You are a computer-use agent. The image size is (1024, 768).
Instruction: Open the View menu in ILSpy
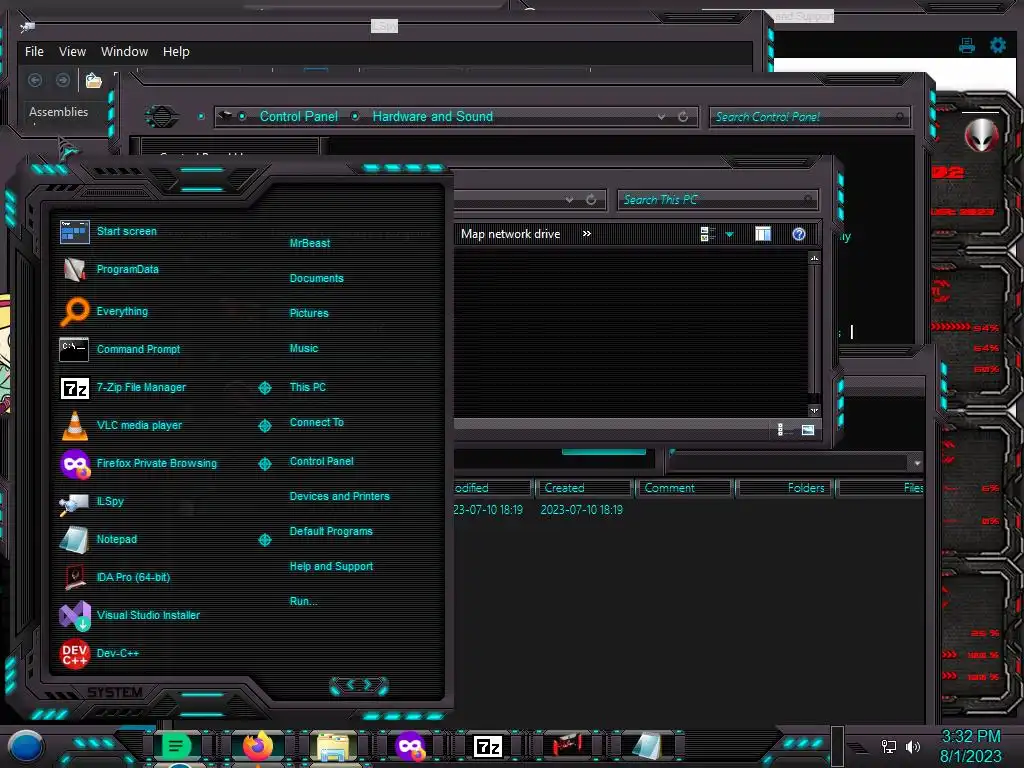72,52
